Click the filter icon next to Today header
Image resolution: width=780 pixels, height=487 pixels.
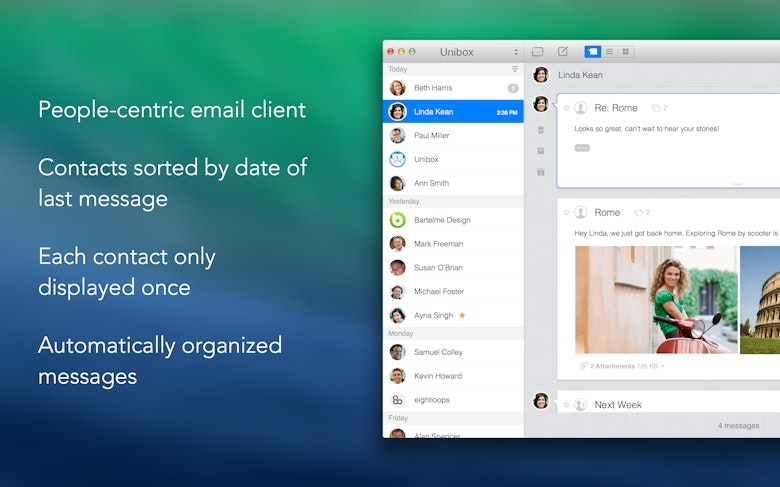(x=515, y=69)
